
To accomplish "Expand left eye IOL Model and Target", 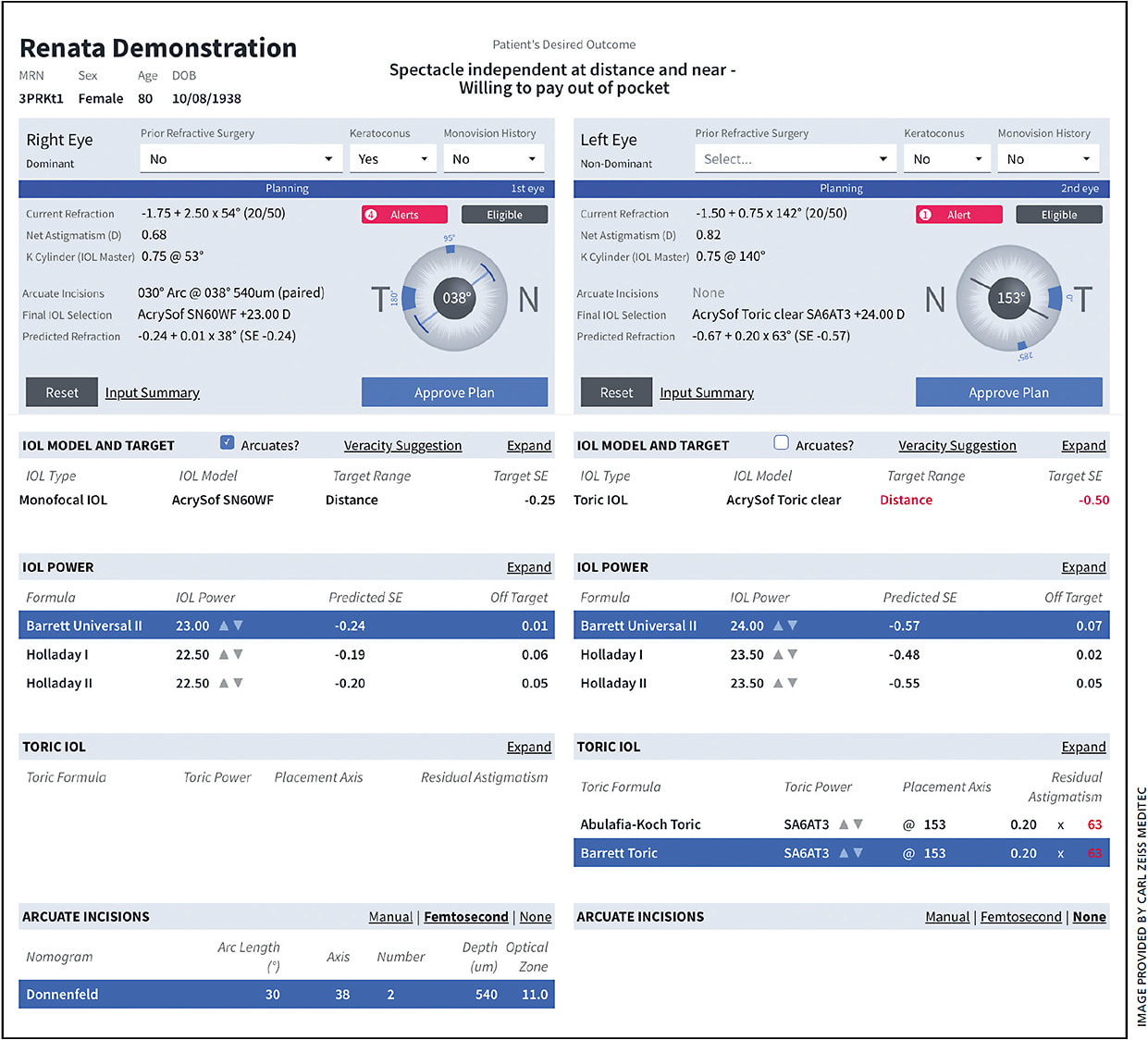I will (x=1083, y=446).
